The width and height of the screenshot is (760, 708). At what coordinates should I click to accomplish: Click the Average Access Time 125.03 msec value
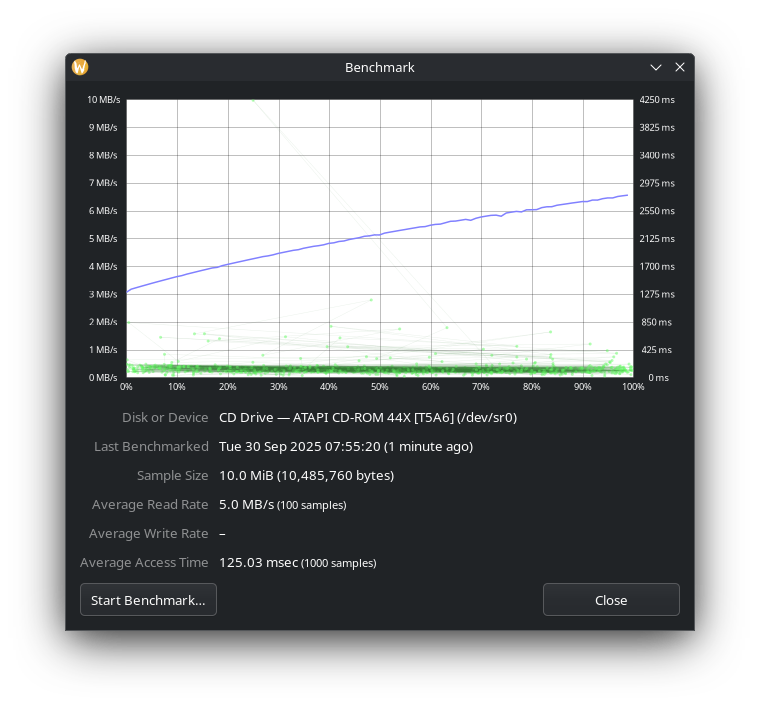(258, 562)
